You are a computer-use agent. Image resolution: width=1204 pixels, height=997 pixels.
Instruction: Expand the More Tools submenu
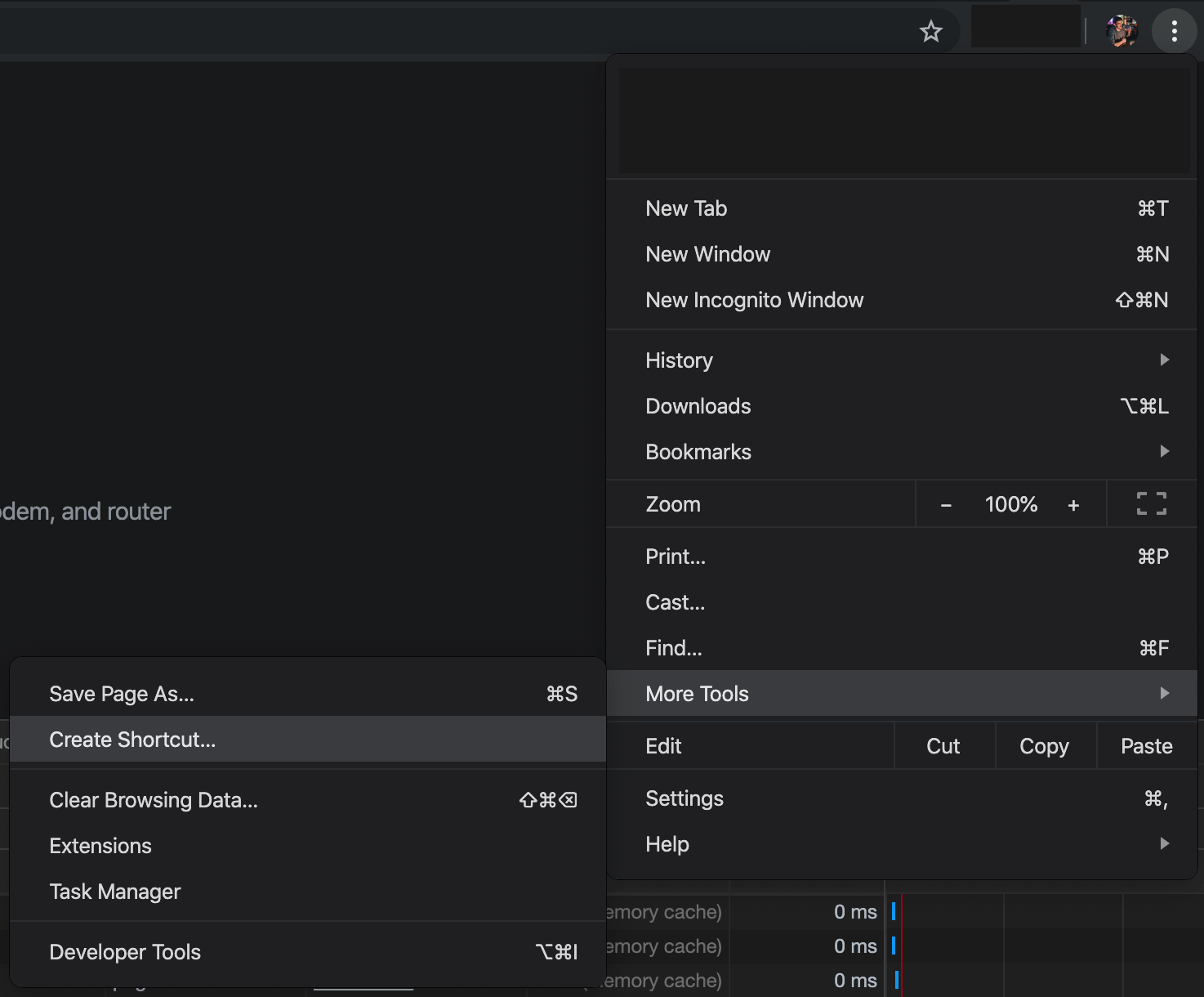[902, 694]
